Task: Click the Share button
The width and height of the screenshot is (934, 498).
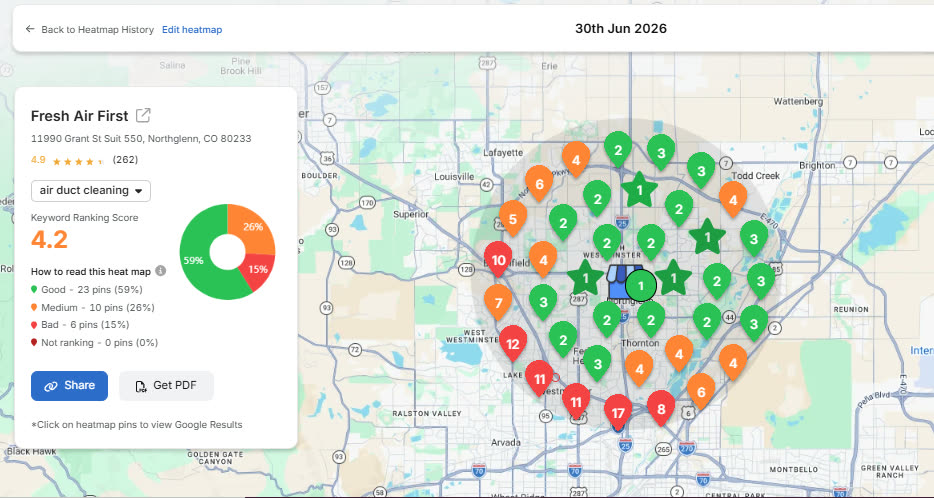Action: 69,385
